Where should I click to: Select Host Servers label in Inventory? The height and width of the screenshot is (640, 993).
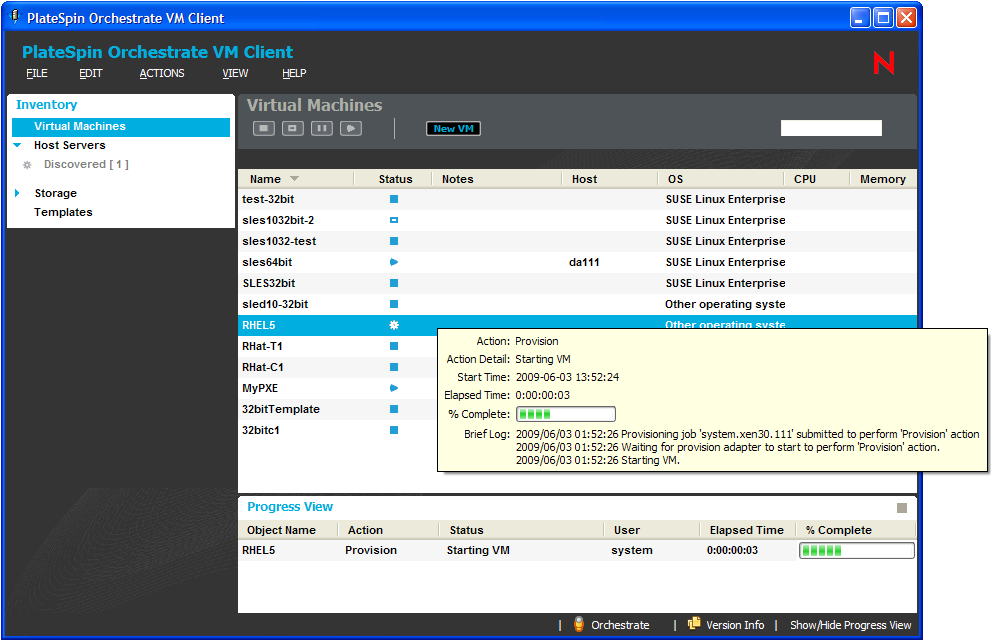coord(70,145)
